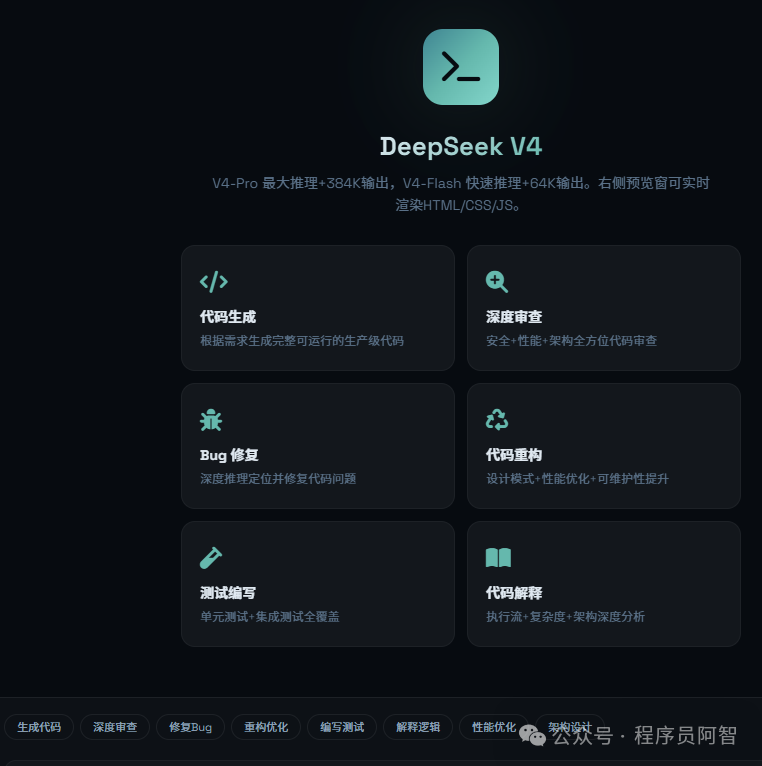The width and height of the screenshot is (762, 766).
Task: Click the DeepSeek terminal logo icon
Action: (461, 67)
